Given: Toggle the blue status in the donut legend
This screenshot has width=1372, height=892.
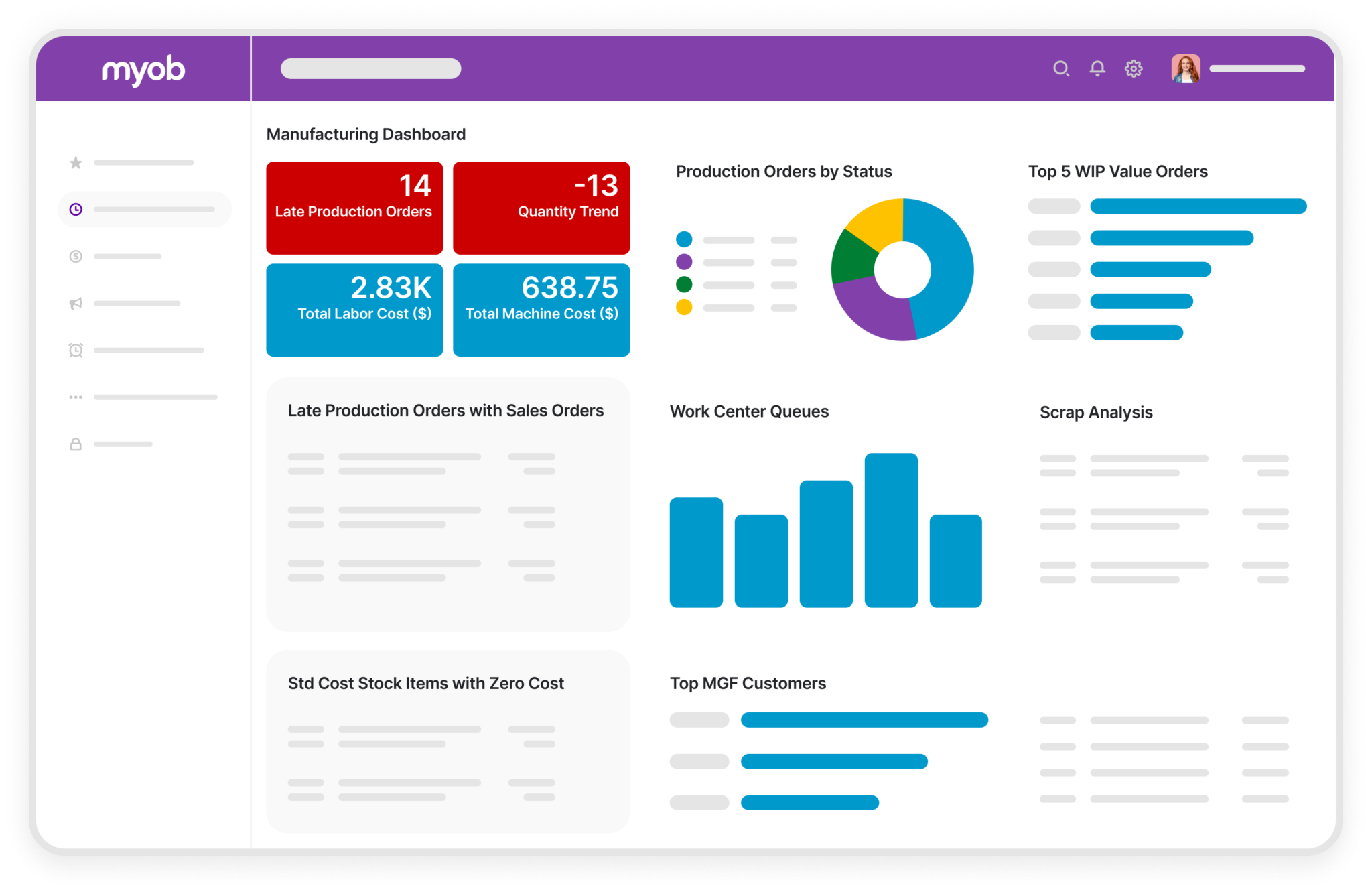Looking at the screenshot, I should click(x=684, y=238).
